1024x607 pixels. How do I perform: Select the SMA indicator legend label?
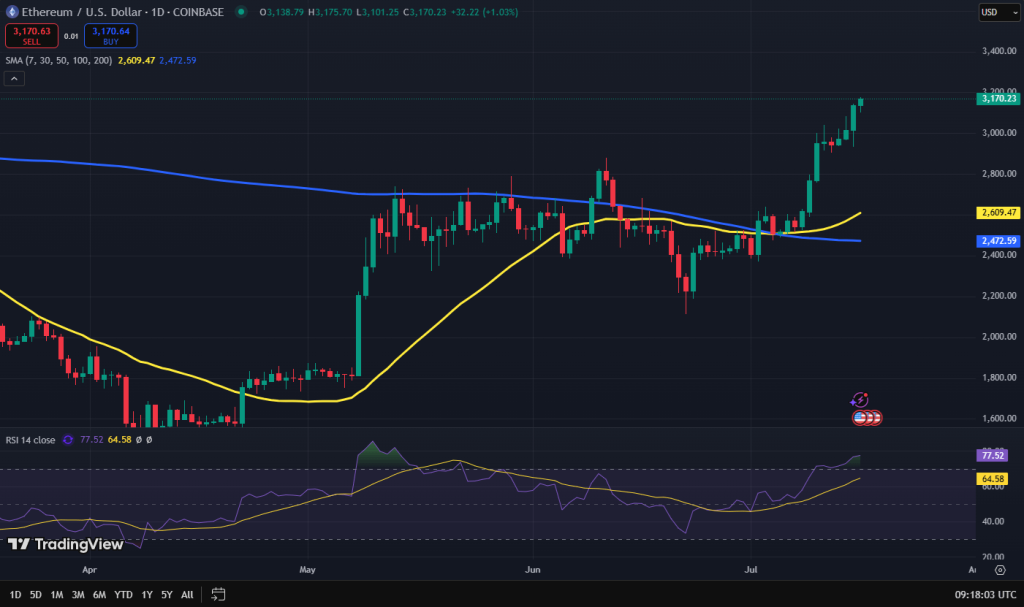point(59,60)
